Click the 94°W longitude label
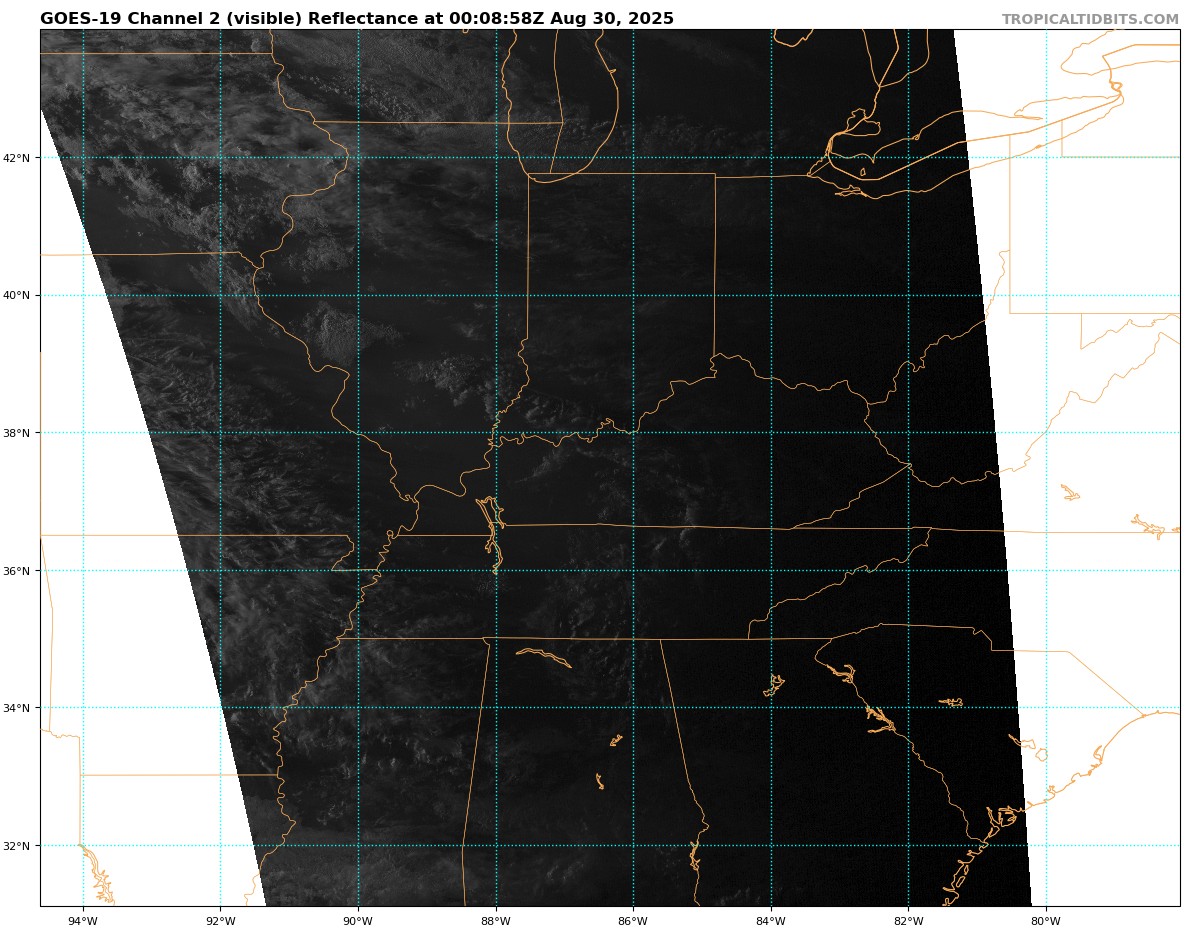1200x929 pixels. [x=83, y=921]
